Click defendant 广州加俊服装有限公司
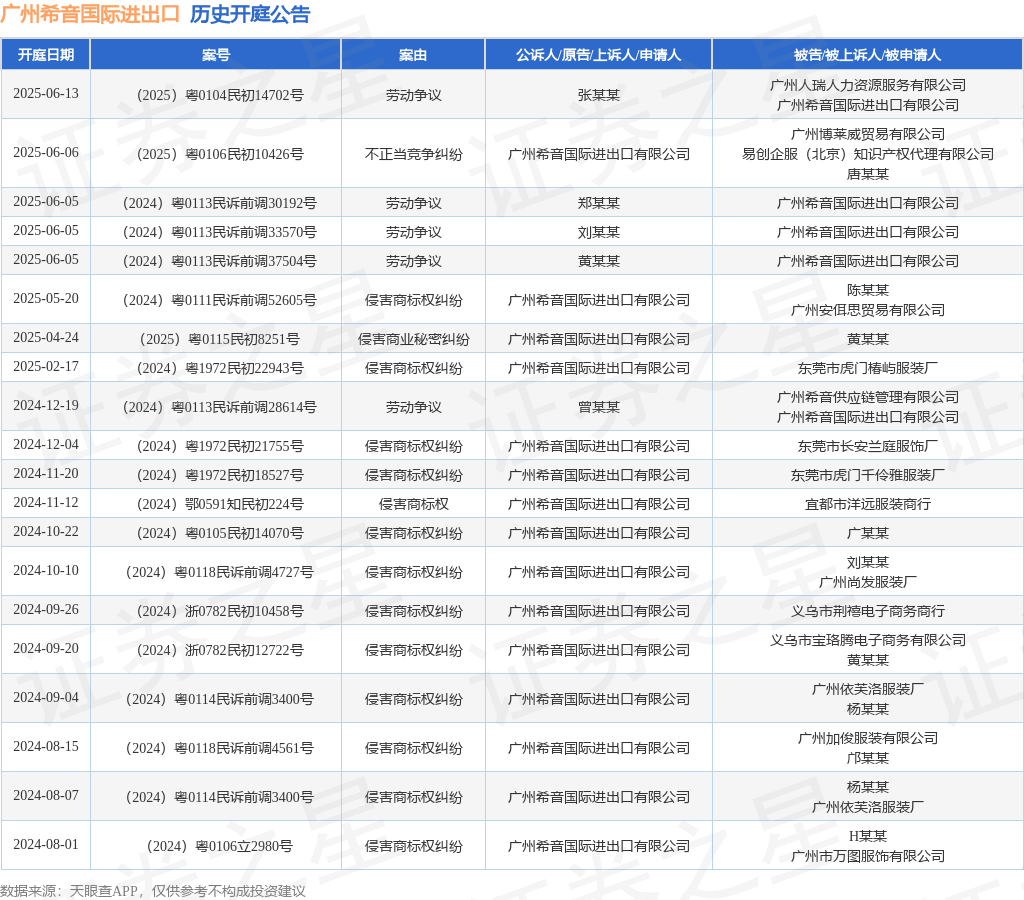Image resolution: width=1024 pixels, height=900 pixels. coord(868,738)
